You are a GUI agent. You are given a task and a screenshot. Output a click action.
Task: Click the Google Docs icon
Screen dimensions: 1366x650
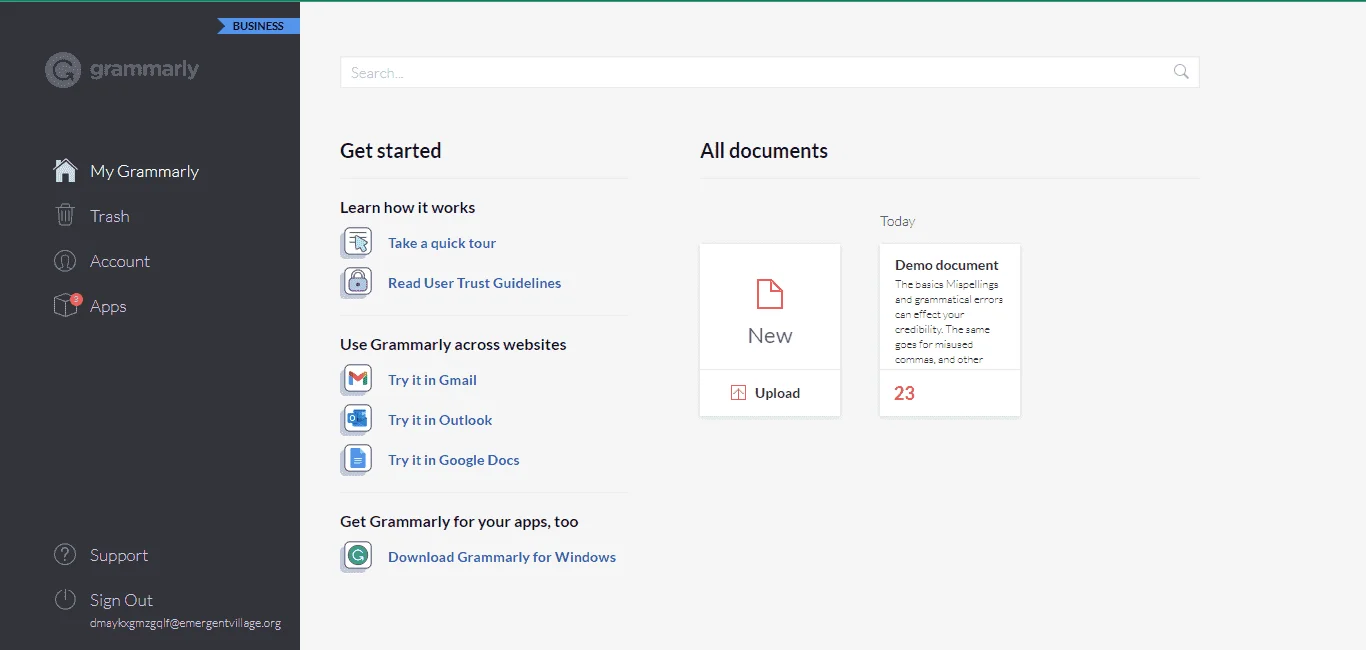(x=357, y=459)
